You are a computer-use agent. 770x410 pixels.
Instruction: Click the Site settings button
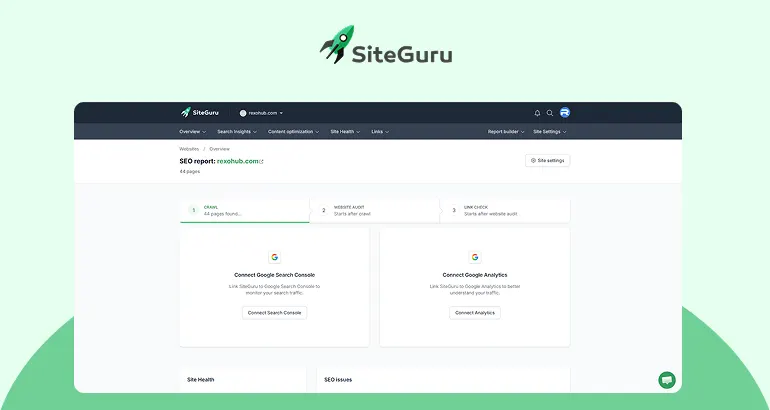point(548,161)
